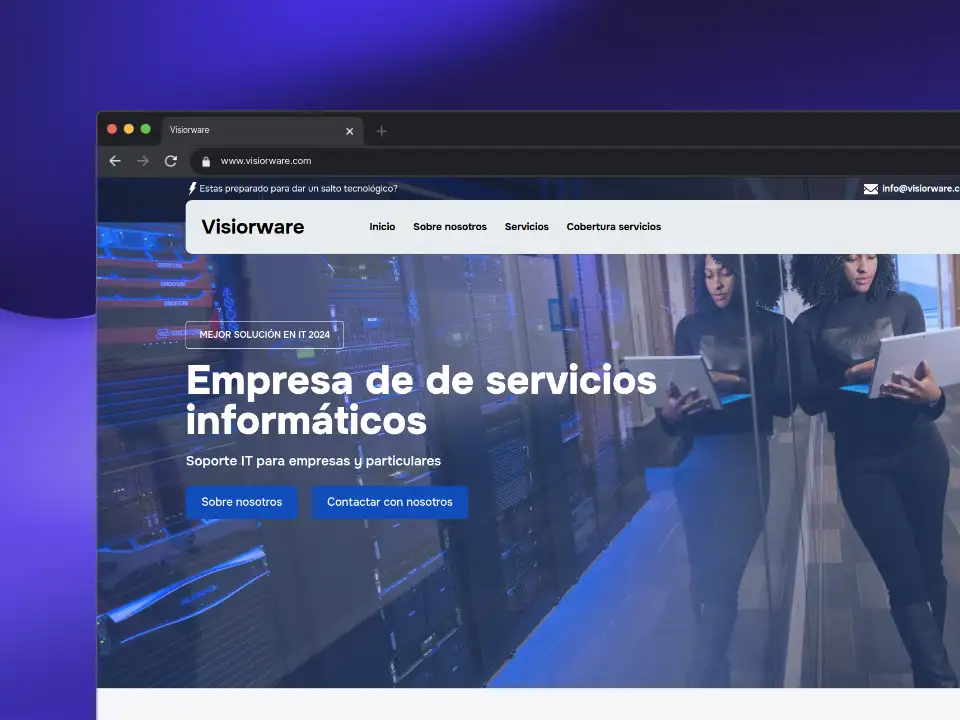Image resolution: width=960 pixels, height=720 pixels.
Task: Click the lightning bolt icon in the top bar
Action: point(192,188)
